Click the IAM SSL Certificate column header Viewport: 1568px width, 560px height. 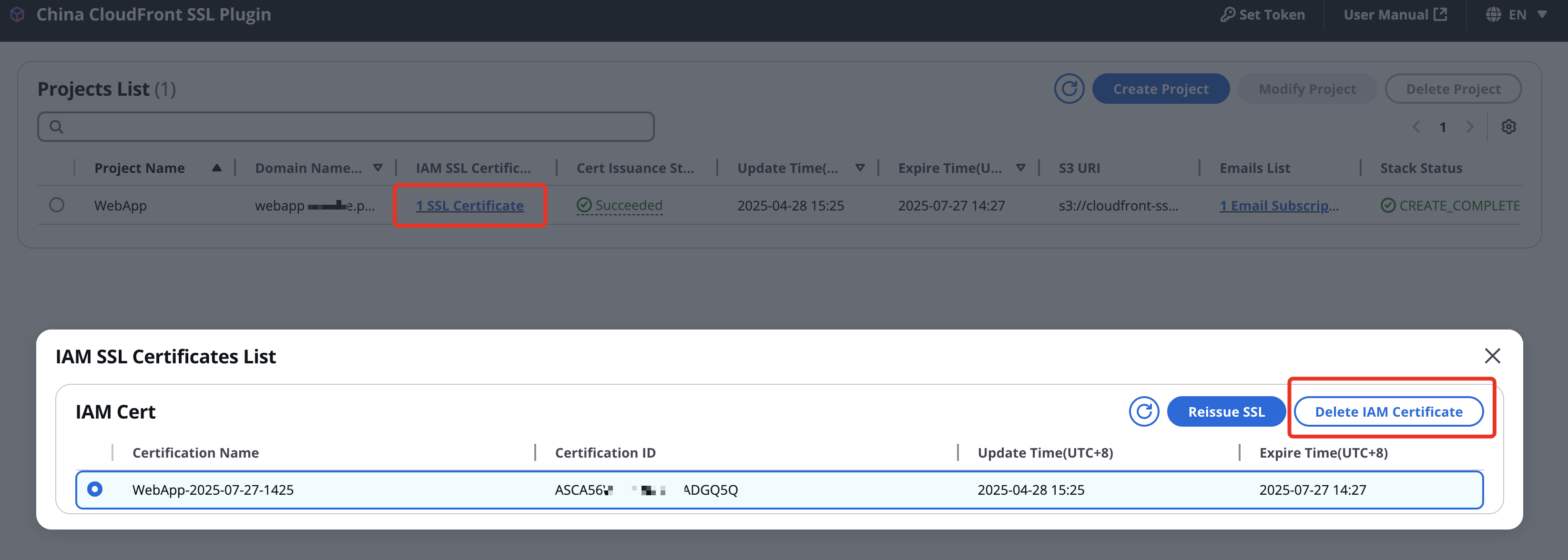[x=473, y=168]
